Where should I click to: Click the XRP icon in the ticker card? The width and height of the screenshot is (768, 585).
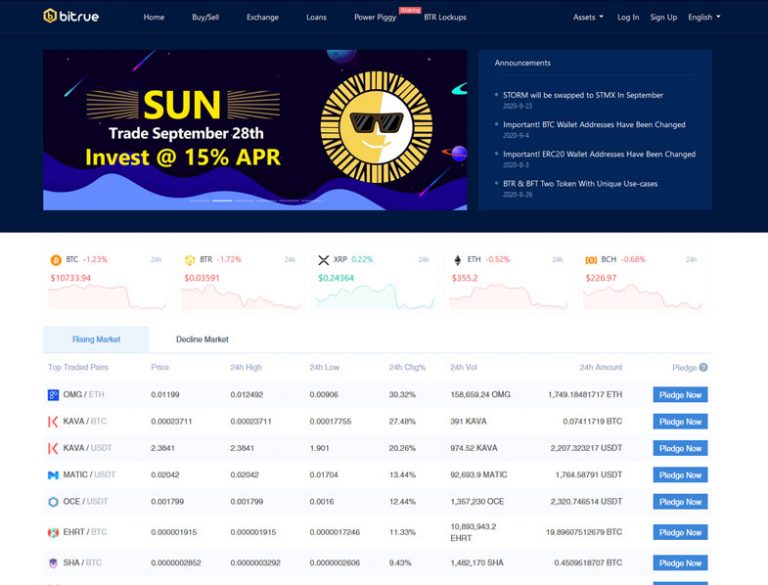[x=323, y=260]
